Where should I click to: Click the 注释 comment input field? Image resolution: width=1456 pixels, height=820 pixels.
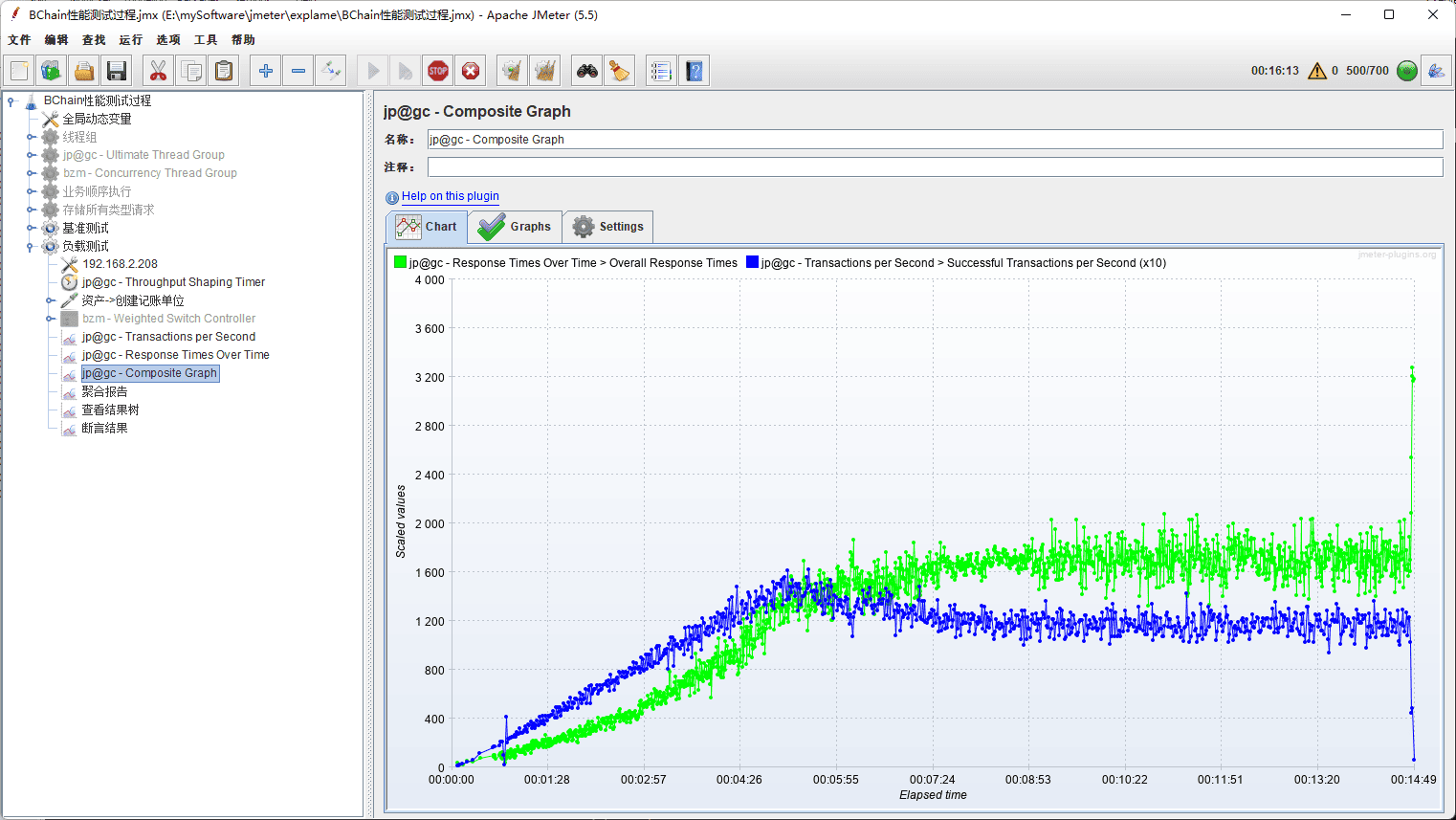pos(934,167)
